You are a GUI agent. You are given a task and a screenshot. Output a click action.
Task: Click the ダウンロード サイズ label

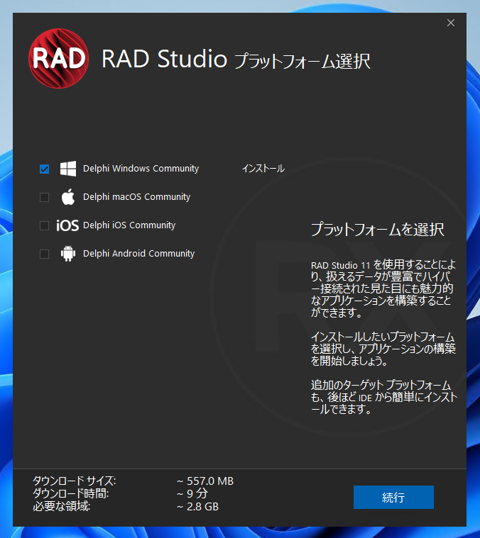[x=74, y=481]
